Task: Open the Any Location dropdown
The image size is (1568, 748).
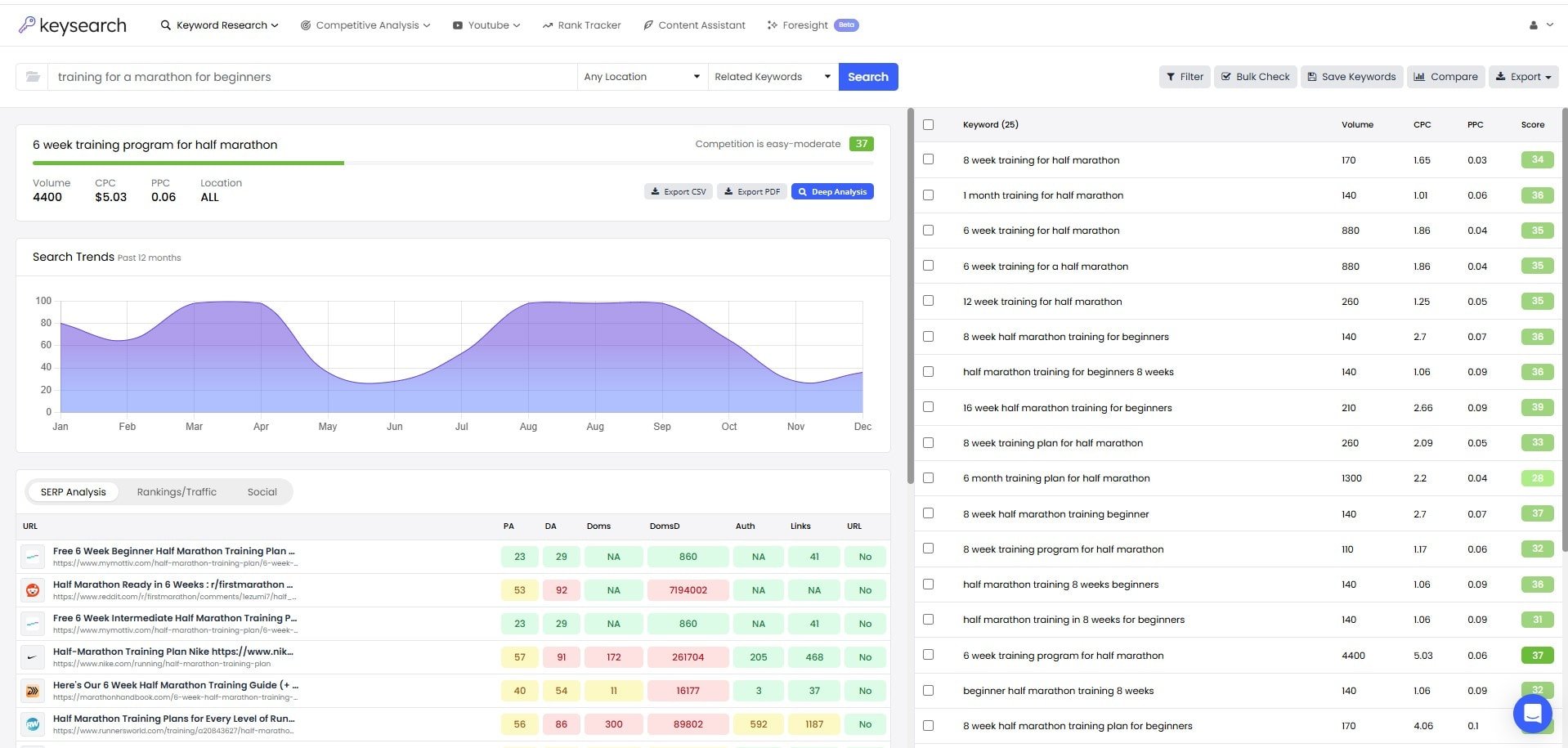Action: 642,76
